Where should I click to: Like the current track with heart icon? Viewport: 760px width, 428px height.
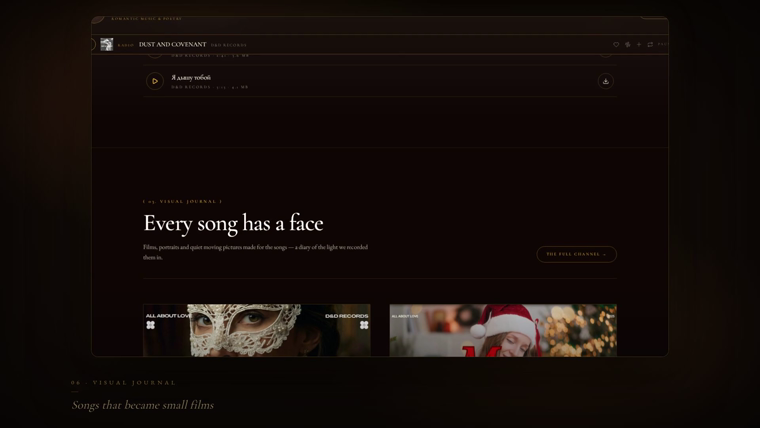tap(616, 45)
